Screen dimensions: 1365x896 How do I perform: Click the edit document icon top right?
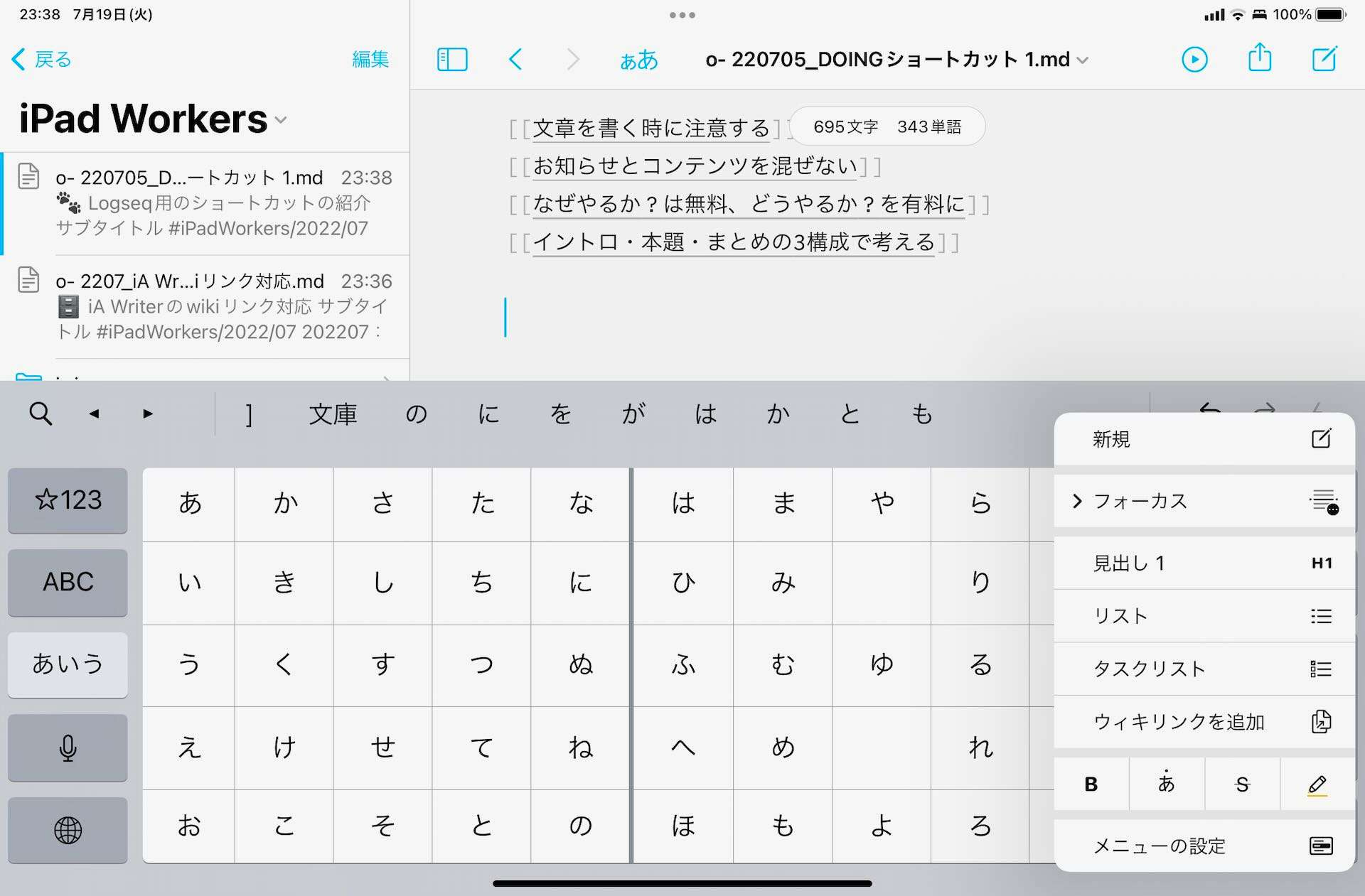[1326, 58]
